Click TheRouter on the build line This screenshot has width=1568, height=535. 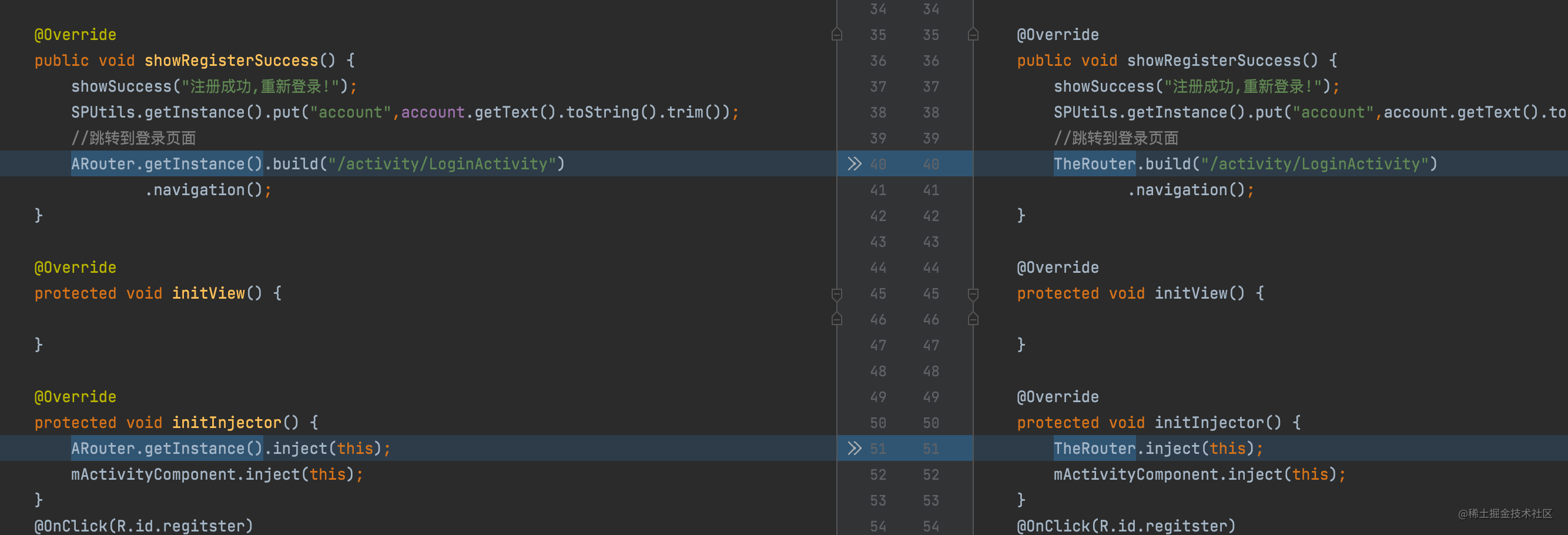pyautogui.click(x=1094, y=163)
